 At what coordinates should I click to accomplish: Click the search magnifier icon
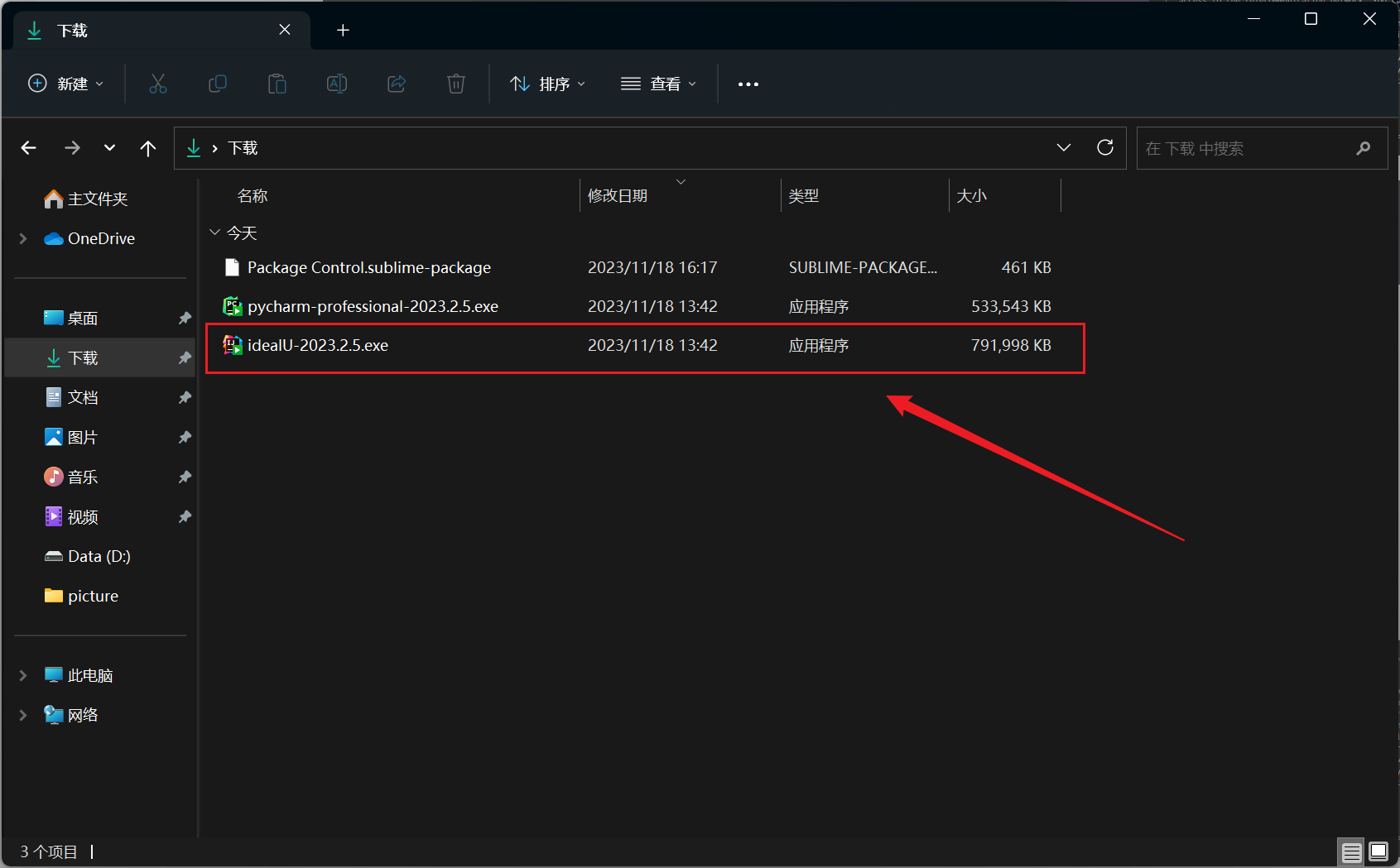(1364, 148)
